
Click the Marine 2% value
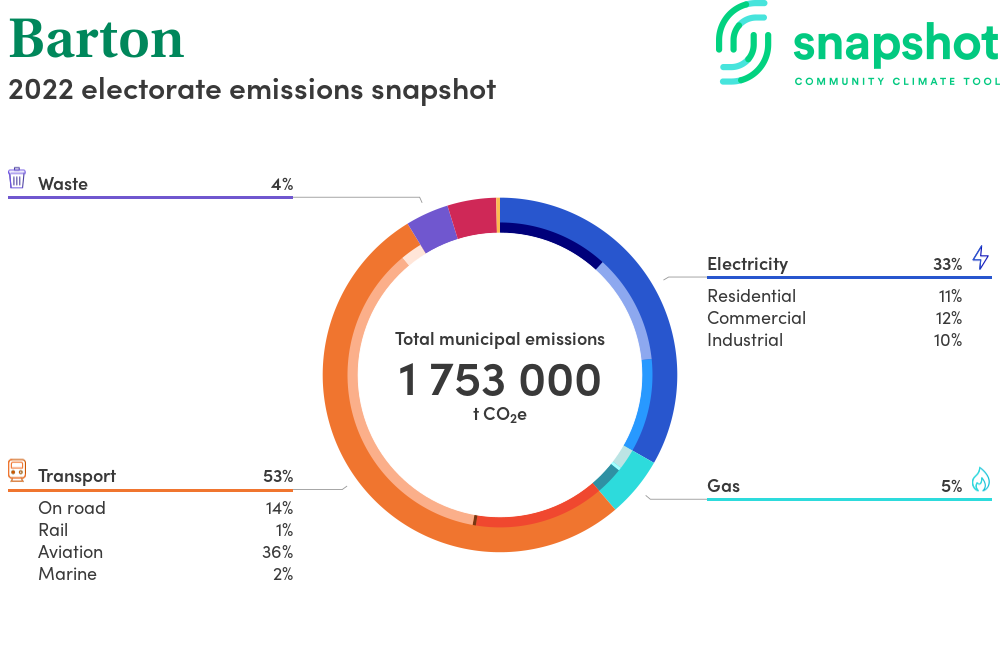pyautogui.click(x=283, y=574)
